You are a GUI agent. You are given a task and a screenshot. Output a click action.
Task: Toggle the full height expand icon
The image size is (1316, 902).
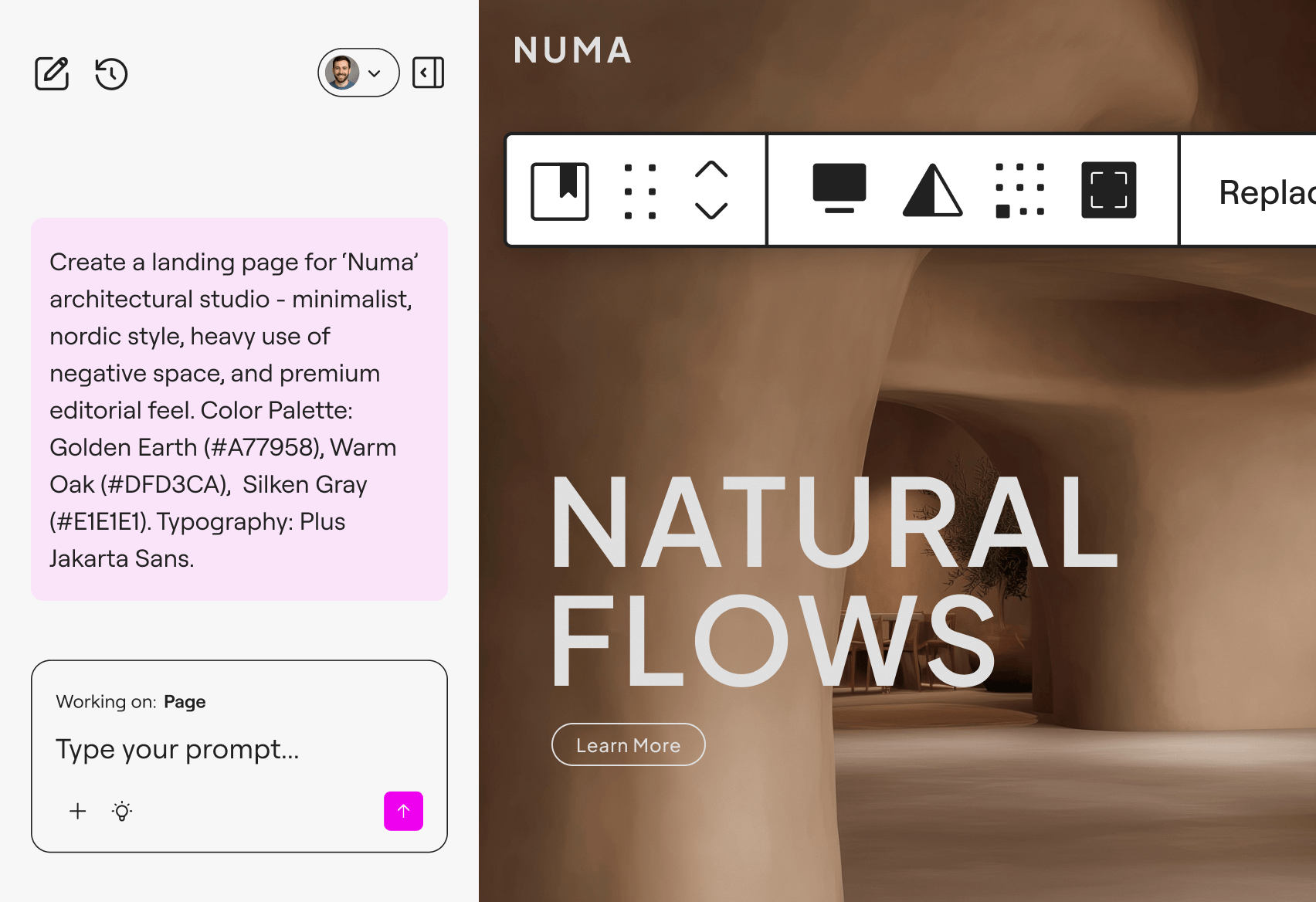pyautogui.click(x=1108, y=190)
